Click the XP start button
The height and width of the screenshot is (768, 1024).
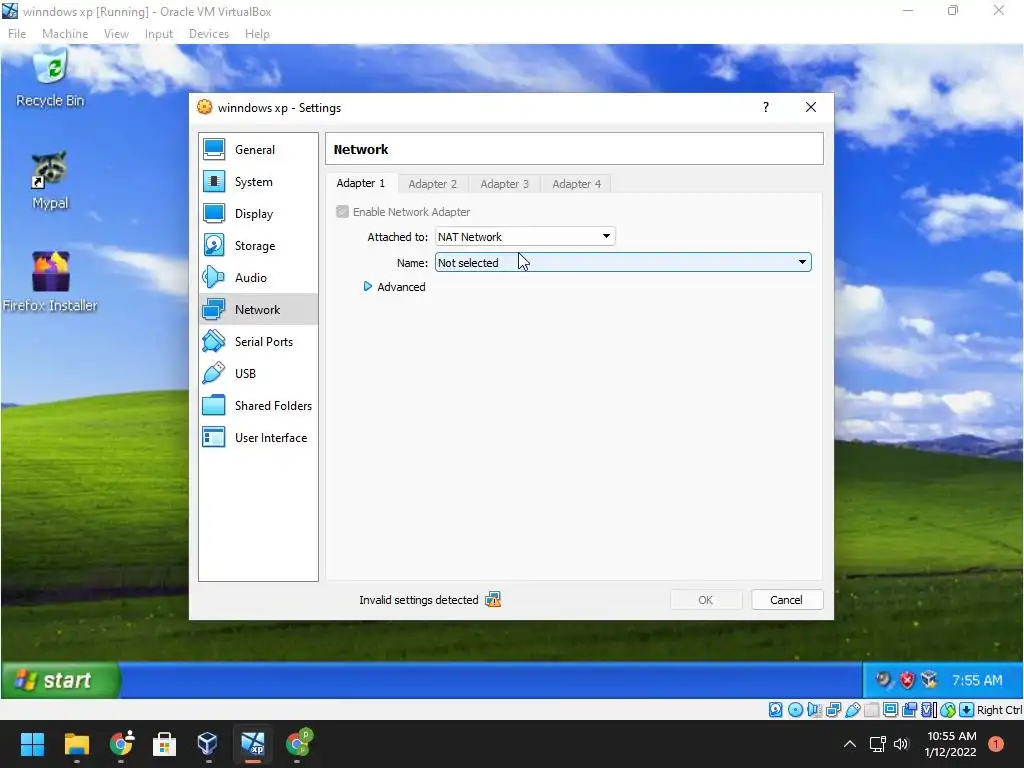[x=60, y=680]
